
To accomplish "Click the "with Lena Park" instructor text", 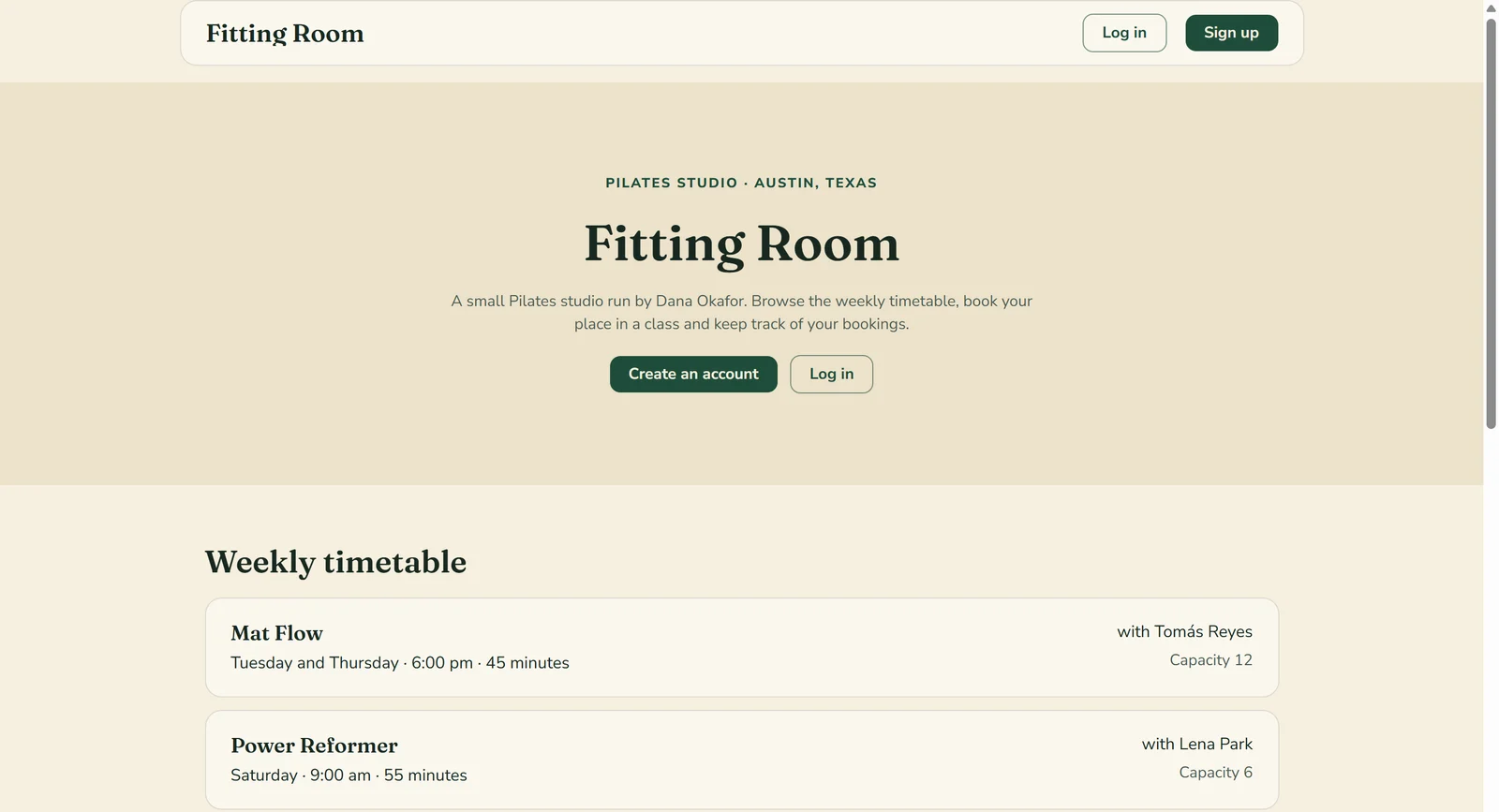I will pos(1196,744).
